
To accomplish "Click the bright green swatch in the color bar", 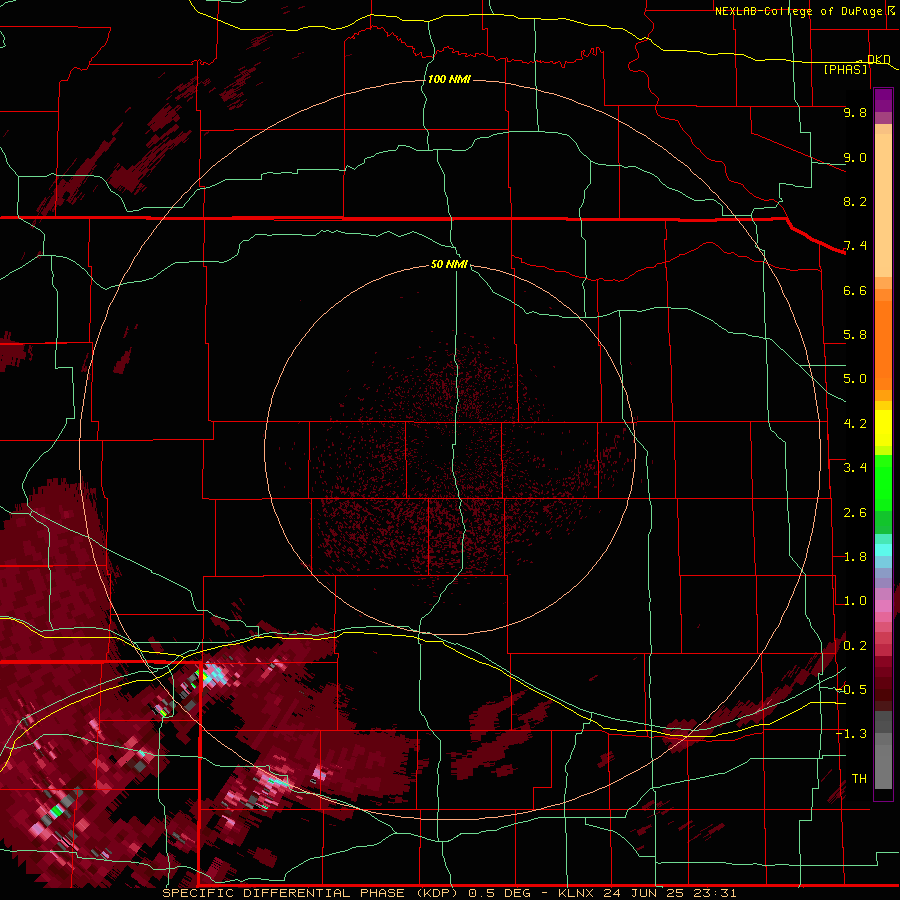I will tap(883, 482).
